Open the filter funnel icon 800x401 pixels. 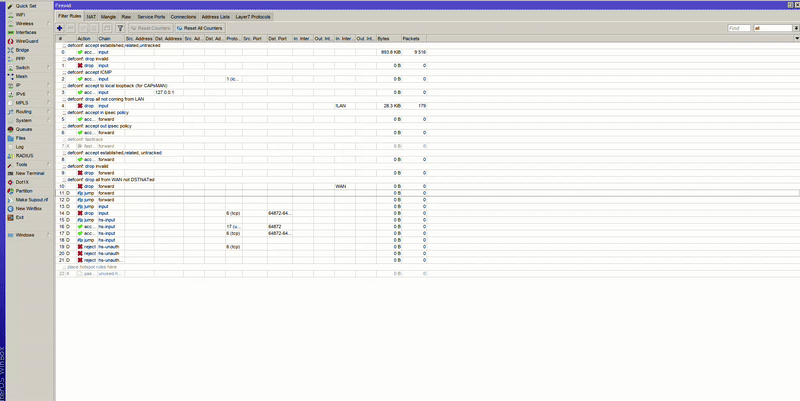[x=120, y=28]
